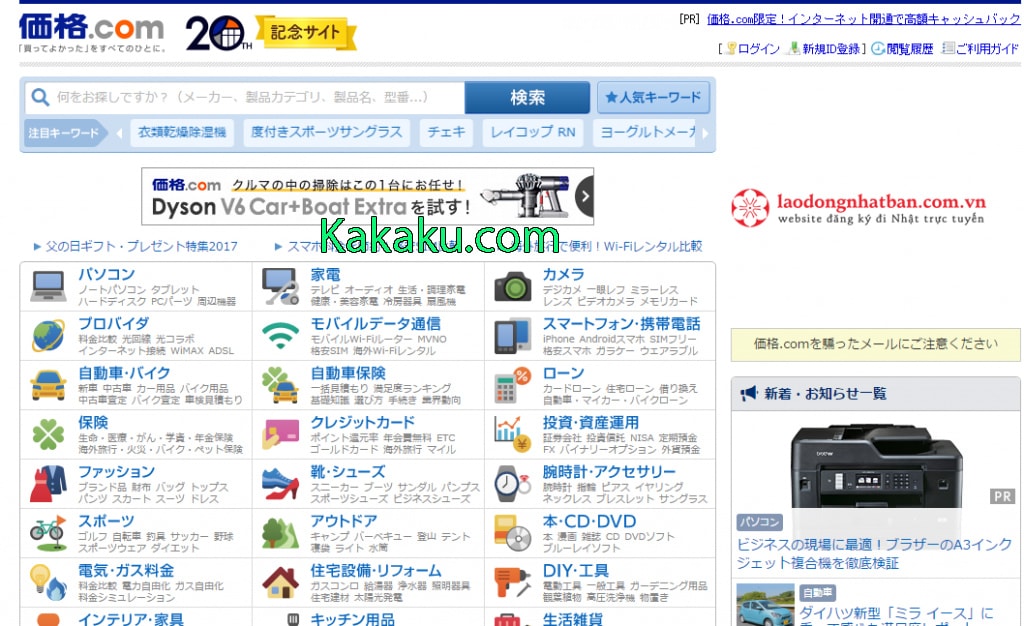Click the smartphone icon for スマートフォン・携帯電話

512,336
